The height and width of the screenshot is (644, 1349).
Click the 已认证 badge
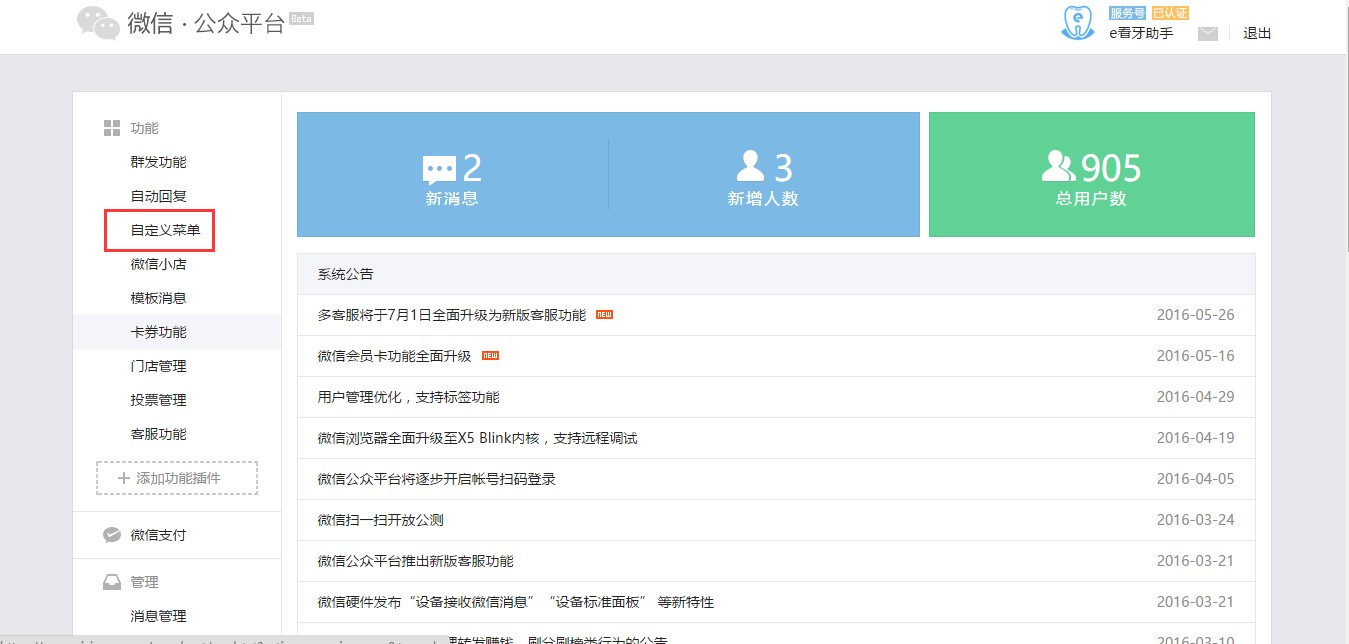(x=1170, y=13)
